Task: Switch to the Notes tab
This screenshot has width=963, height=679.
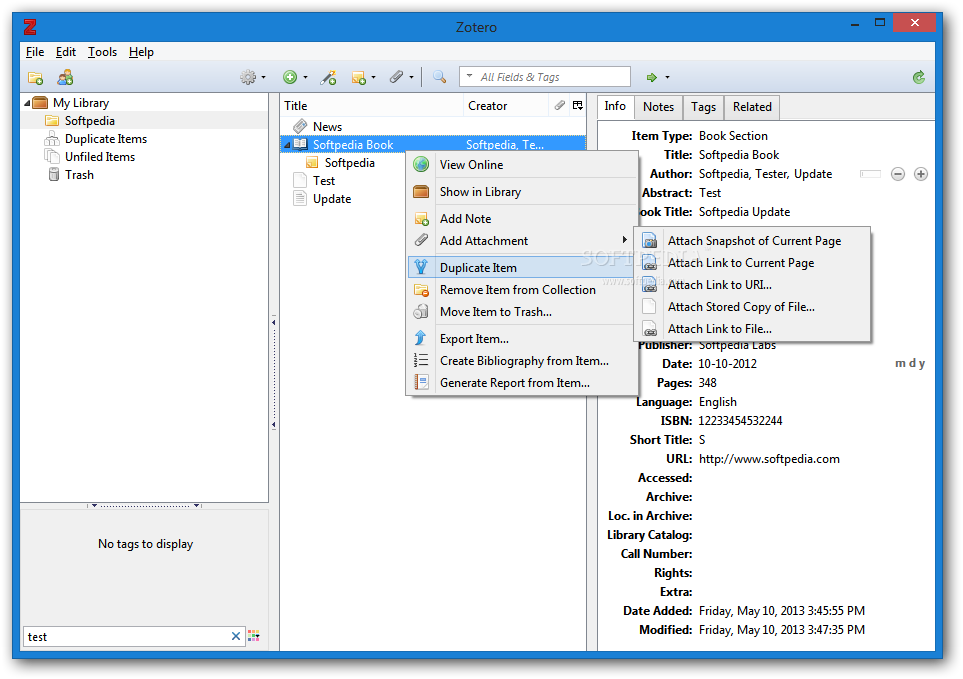Action: point(658,107)
